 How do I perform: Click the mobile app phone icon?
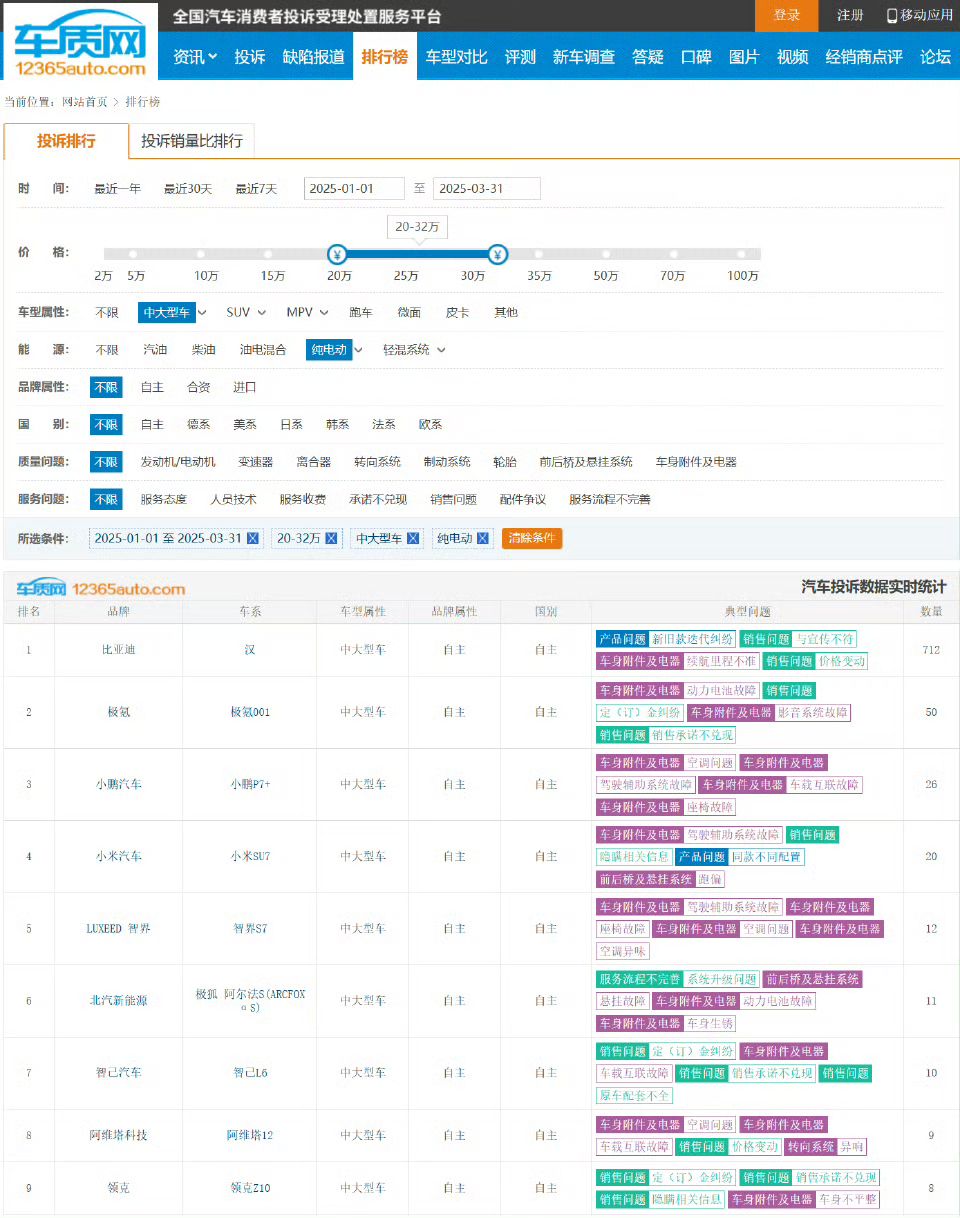891,15
